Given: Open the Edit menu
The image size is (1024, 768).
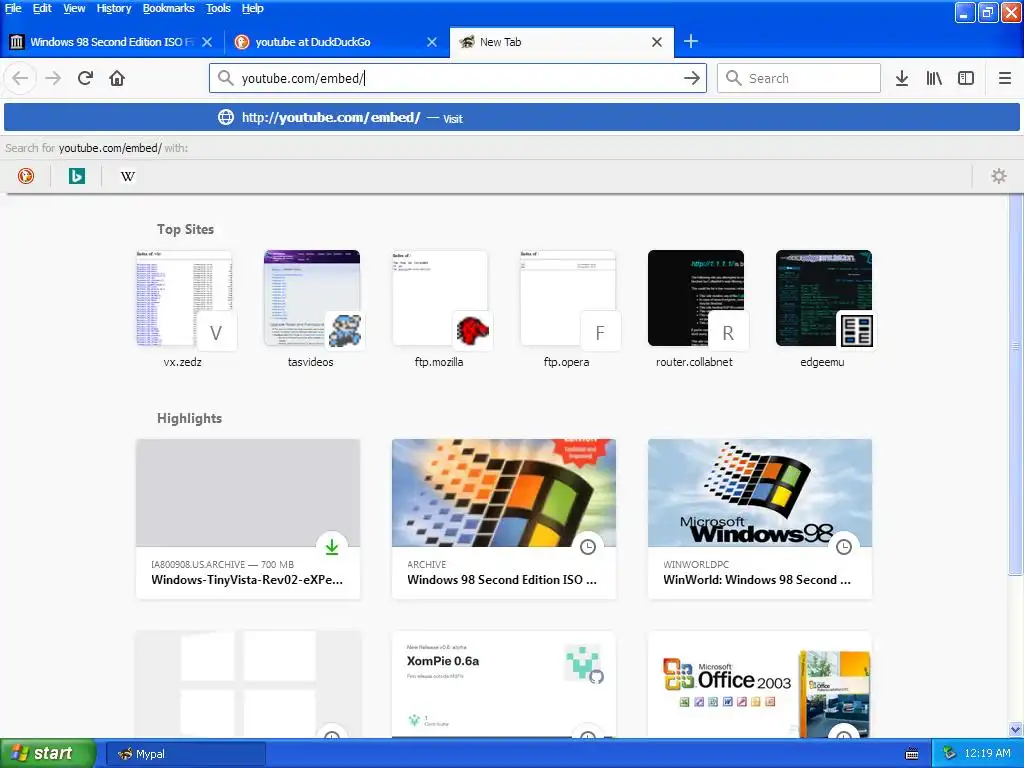Looking at the screenshot, I should (x=42, y=8).
